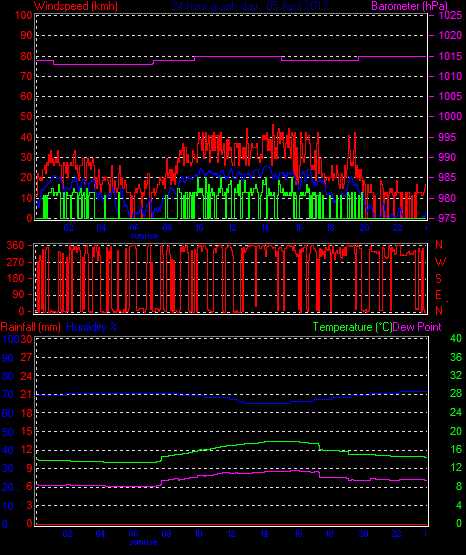The width and height of the screenshot is (466, 555).
Task: Click red 9 on the rainfall axis
Action: coord(29,468)
